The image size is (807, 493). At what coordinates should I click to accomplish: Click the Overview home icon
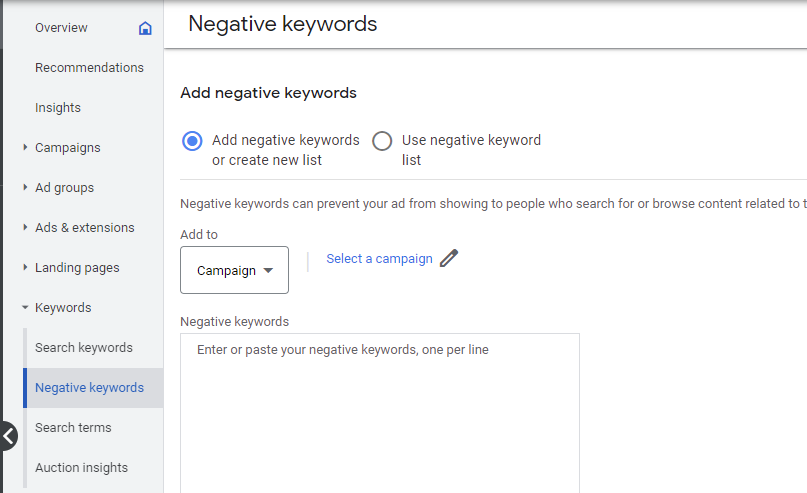pos(145,28)
